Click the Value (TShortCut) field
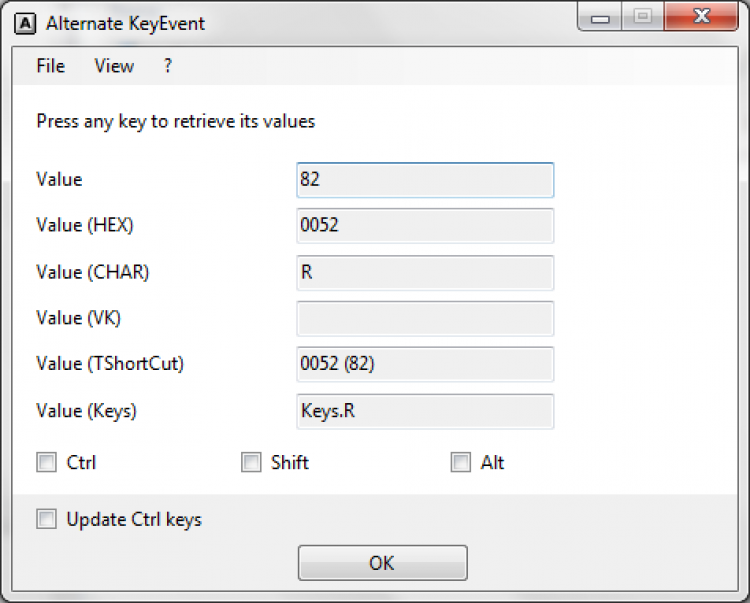Screen dimensions: 750x603 coord(425,365)
